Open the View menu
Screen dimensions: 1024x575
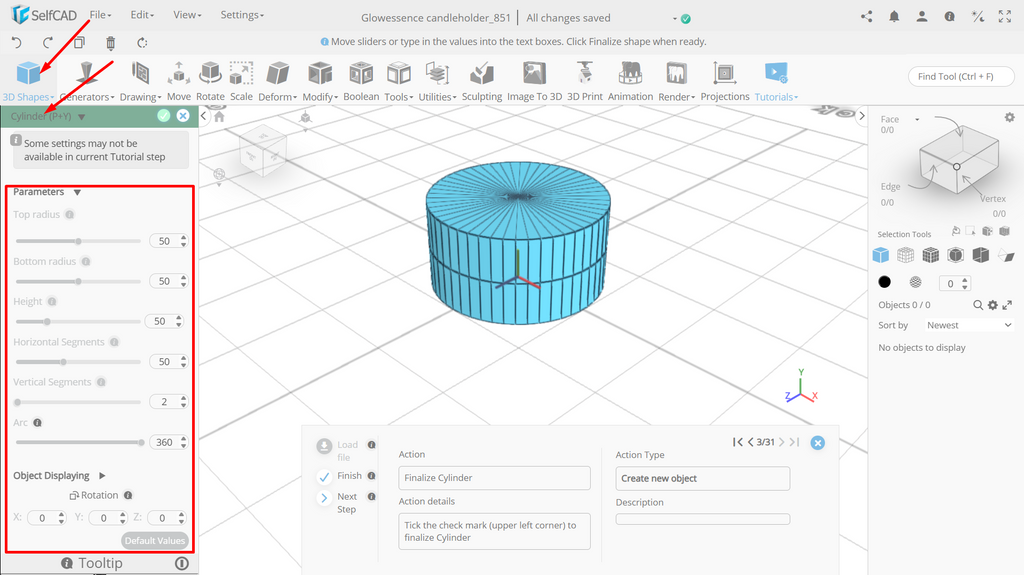tap(187, 14)
